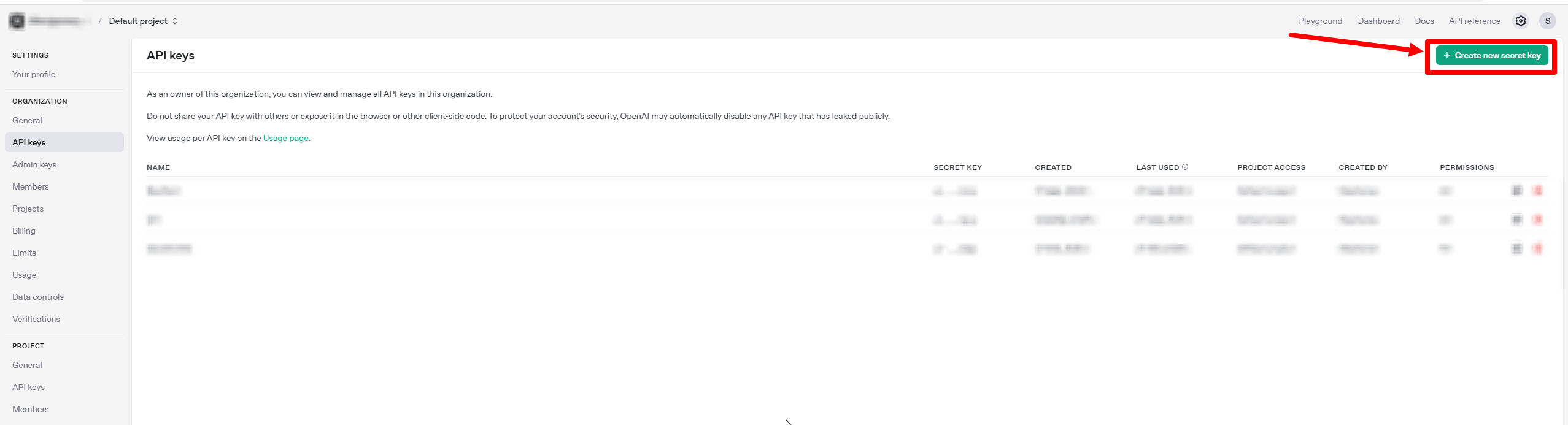Click the user avatar labeled S
The width and height of the screenshot is (1568, 425).
tap(1547, 21)
